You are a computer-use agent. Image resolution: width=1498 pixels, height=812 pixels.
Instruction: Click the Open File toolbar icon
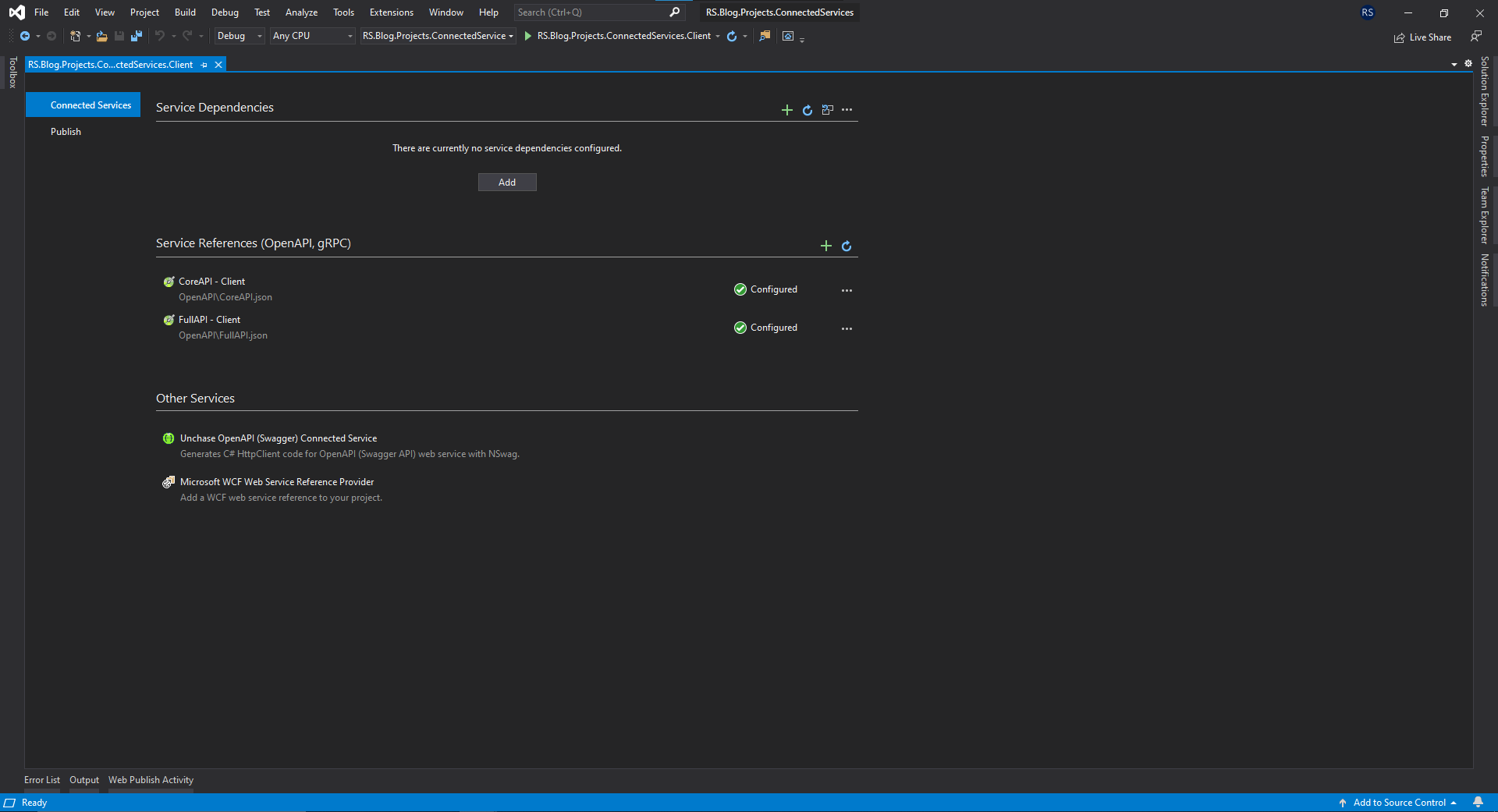101,36
